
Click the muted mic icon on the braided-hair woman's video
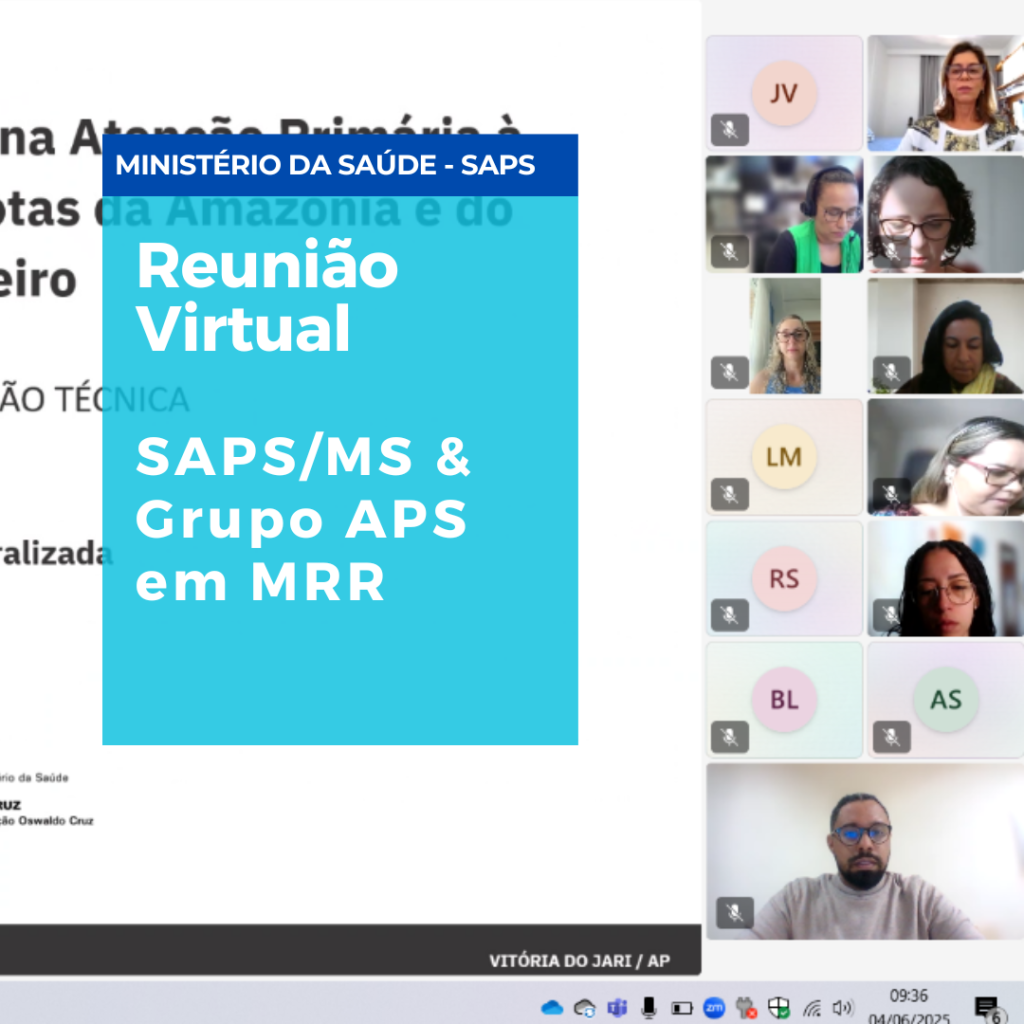(891, 615)
